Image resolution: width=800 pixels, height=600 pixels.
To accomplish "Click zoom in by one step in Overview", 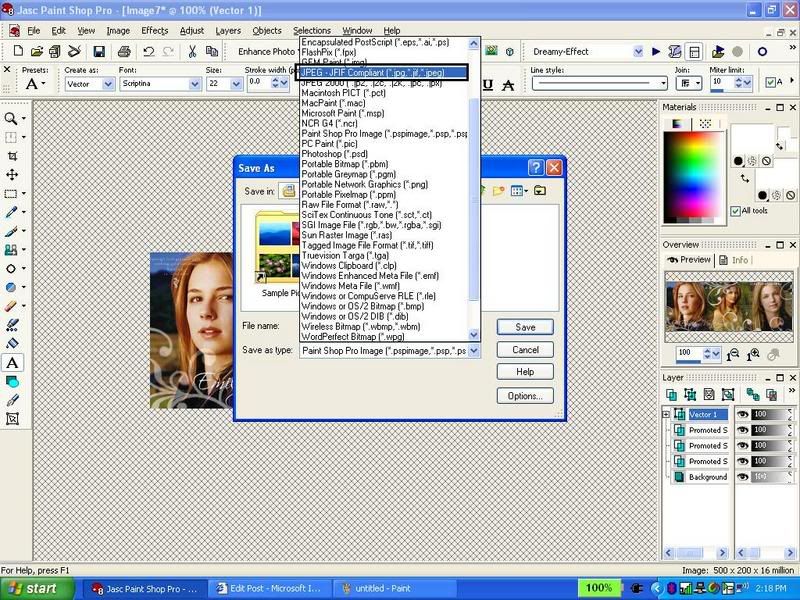I will click(x=753, y=355).
